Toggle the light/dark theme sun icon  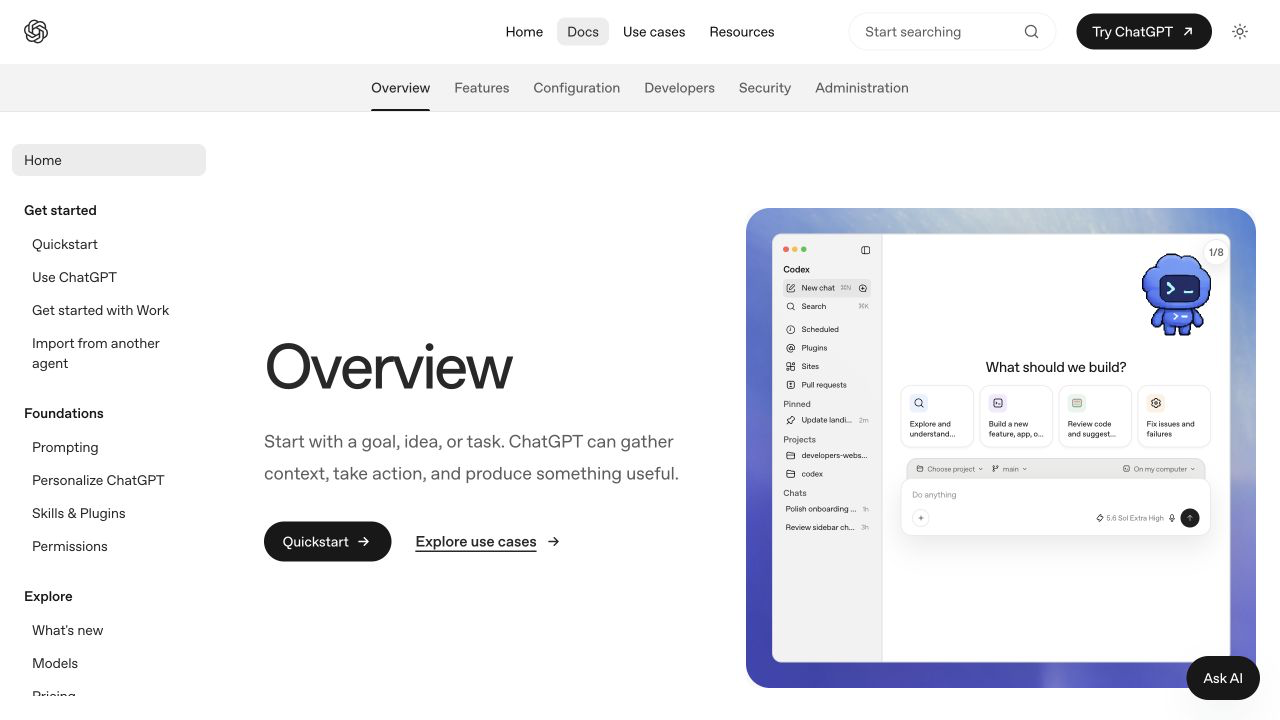pos(1240,32)
